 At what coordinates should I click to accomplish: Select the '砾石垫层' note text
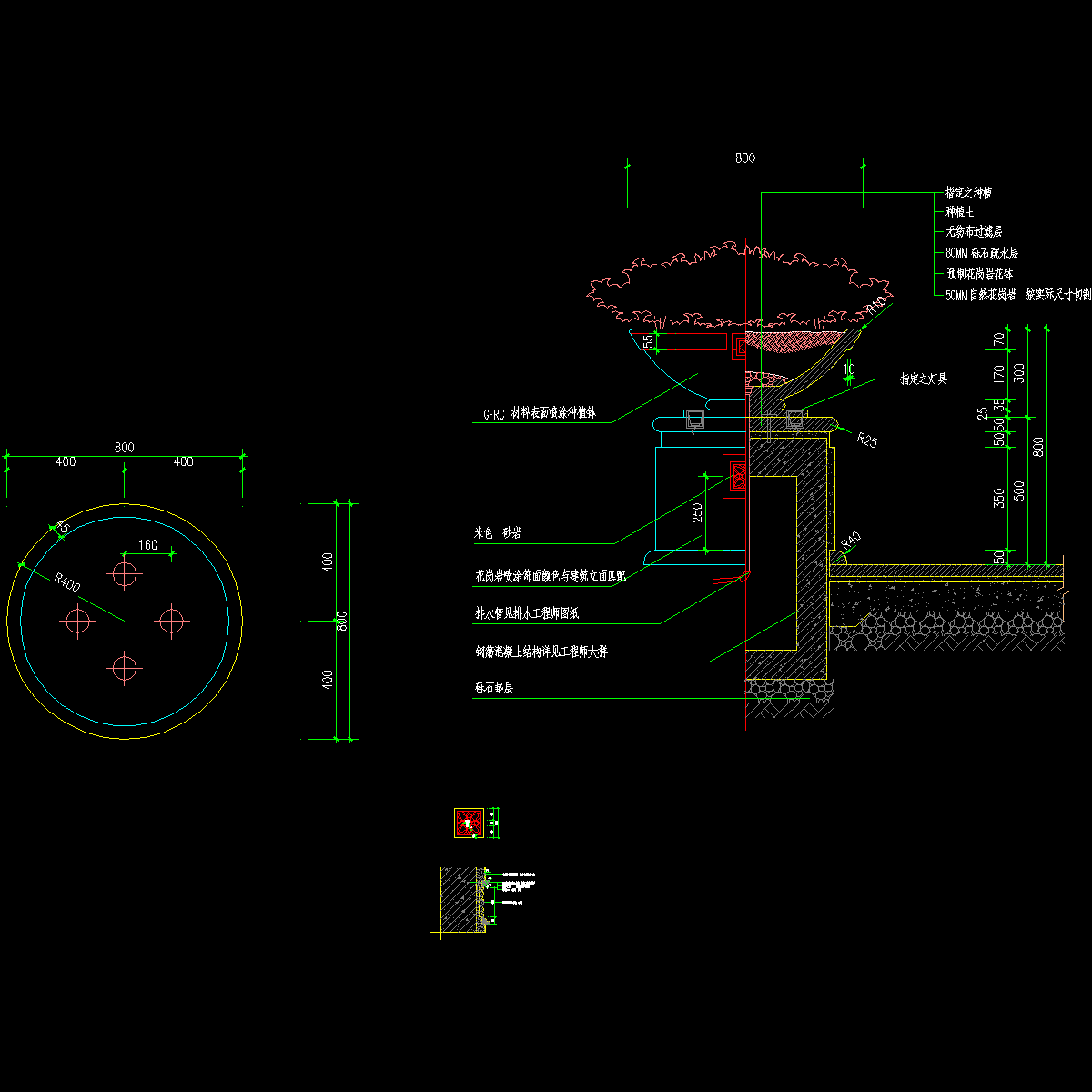pos(493,689)
